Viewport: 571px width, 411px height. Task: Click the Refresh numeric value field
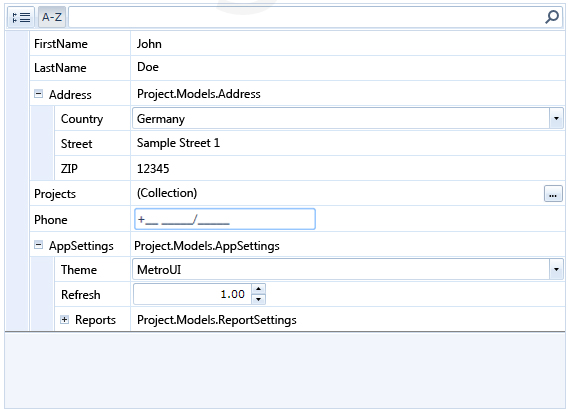point(192,294)
